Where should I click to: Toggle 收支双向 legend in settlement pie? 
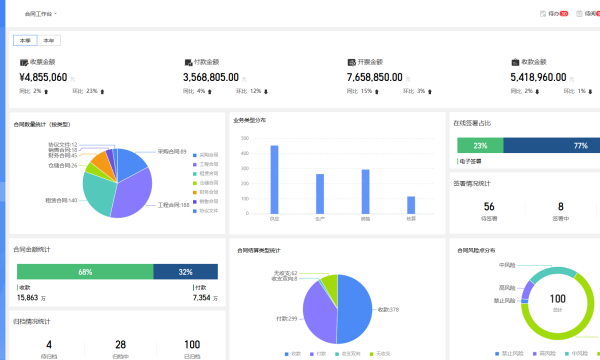coord(347,354)
